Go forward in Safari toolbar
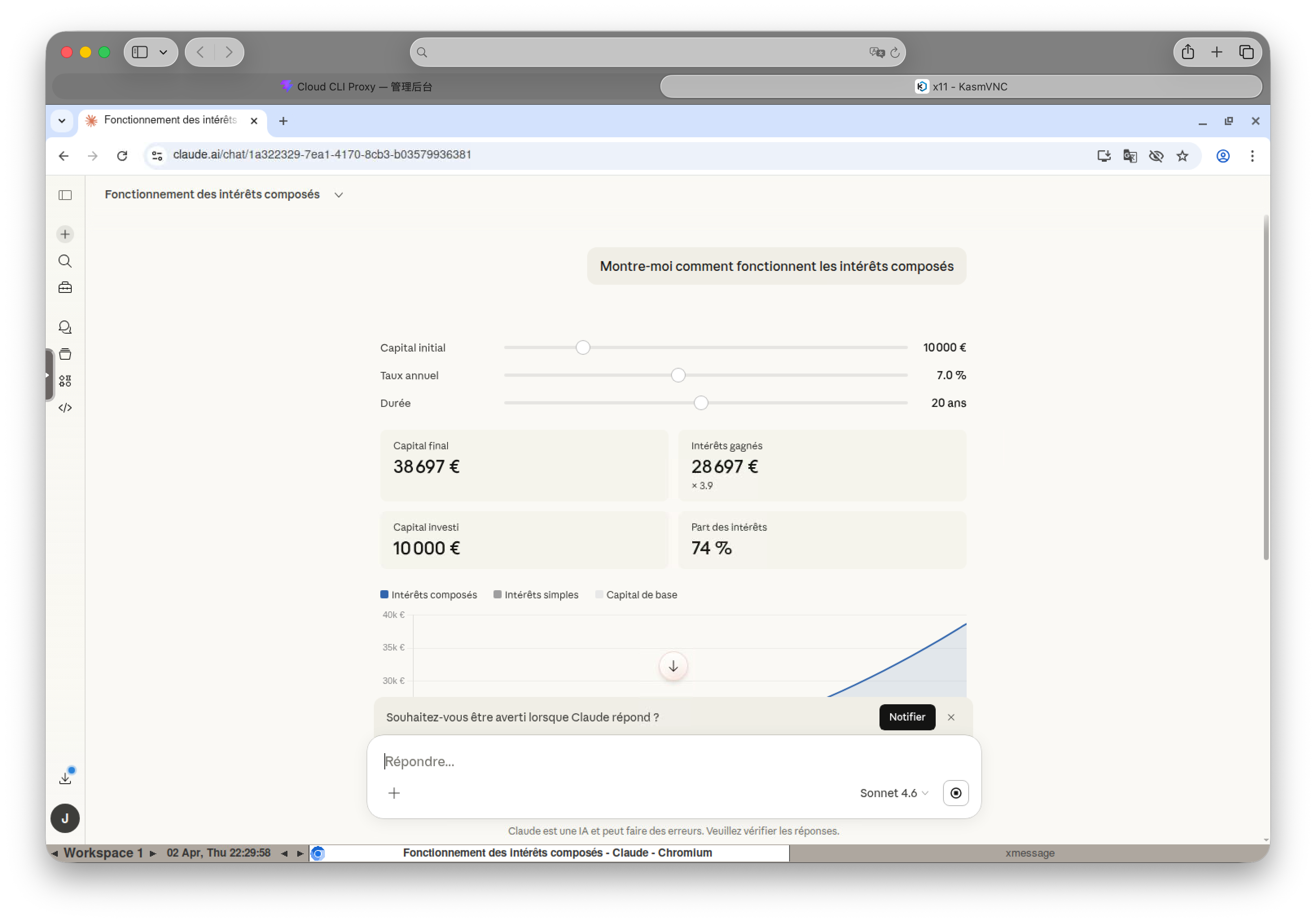 click(229, 52)
